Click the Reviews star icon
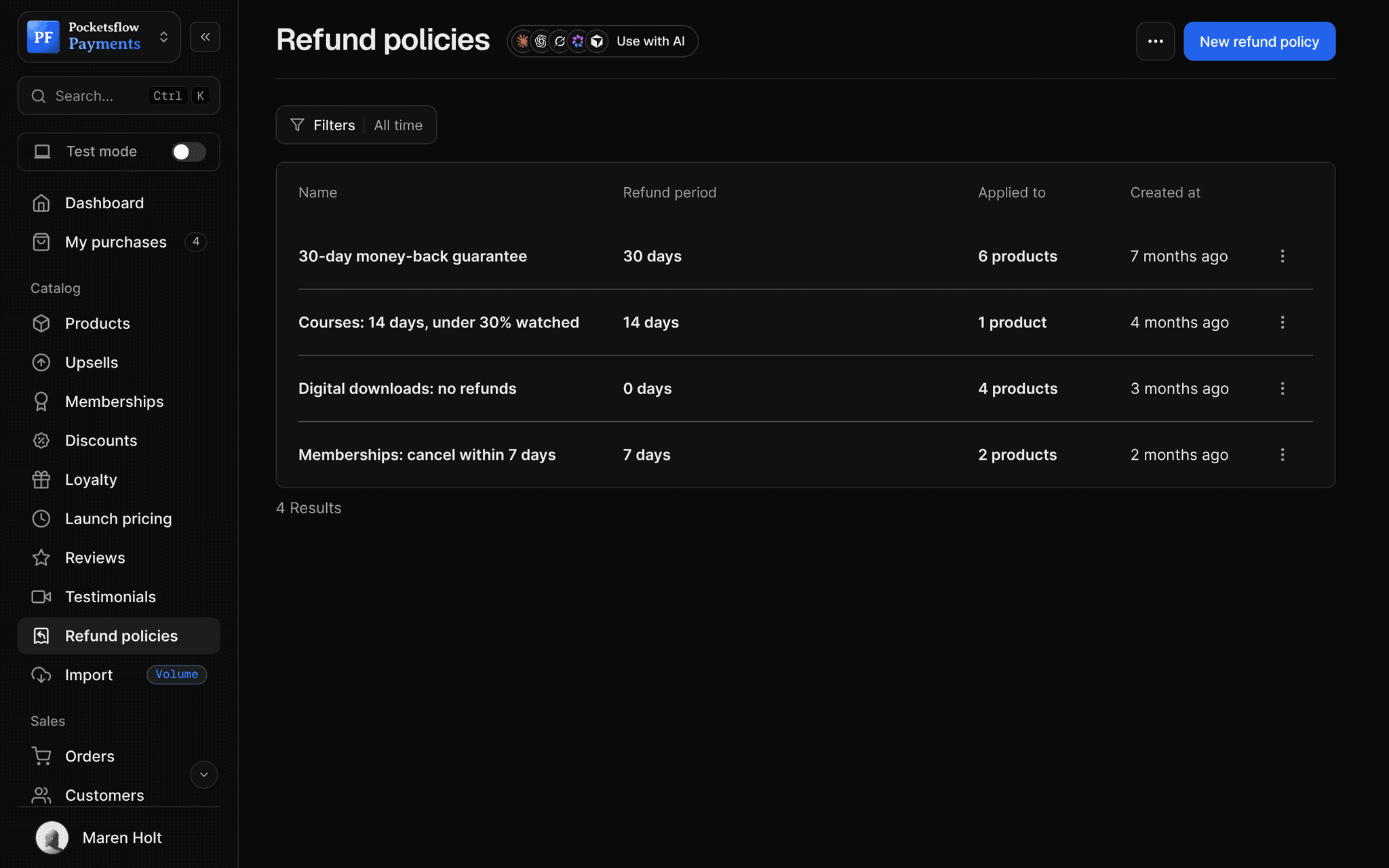 pos(41,557)
